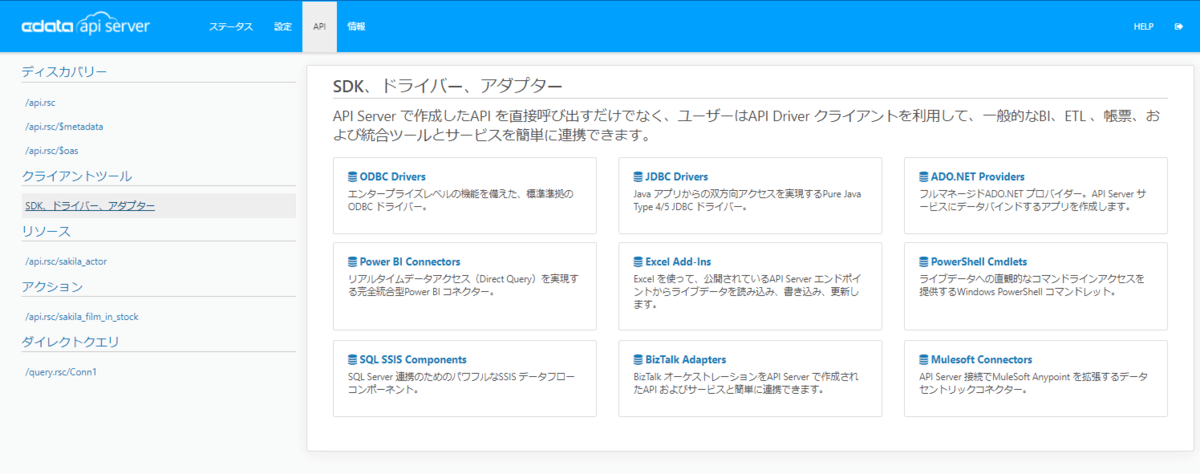Image resolution: width=1200 pixels, height=474 pixels.
Task: Click the database icon beside Mulesoft Connectors
Action: 923,360
